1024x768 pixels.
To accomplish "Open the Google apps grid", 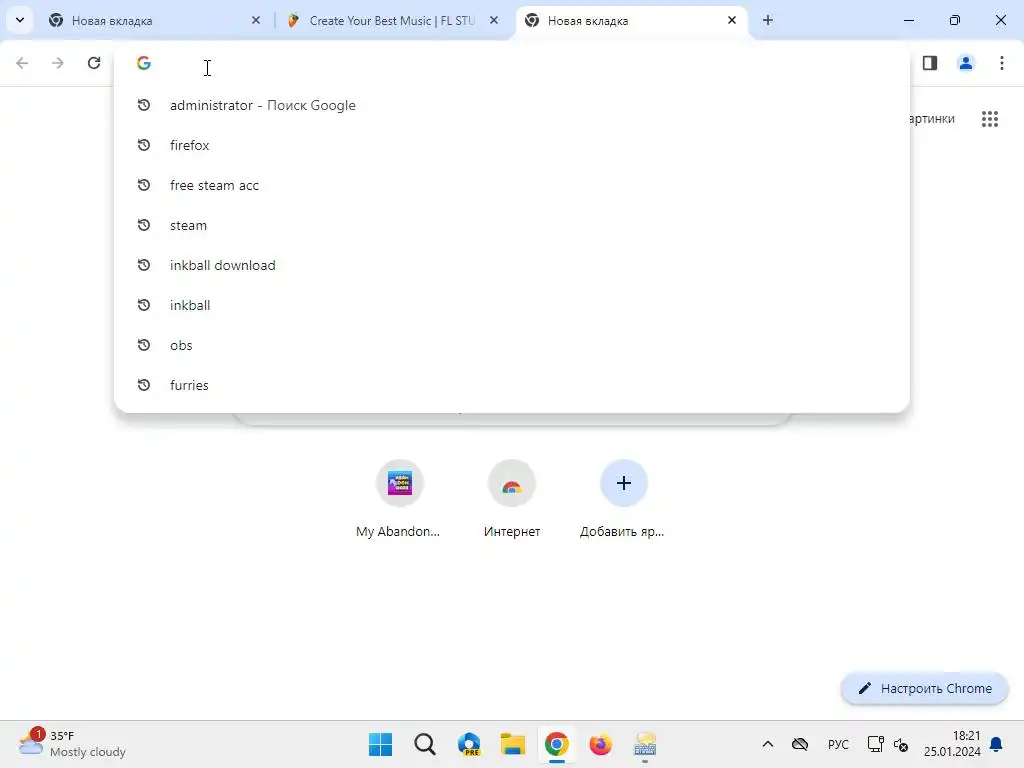I will tap(990, 119).
